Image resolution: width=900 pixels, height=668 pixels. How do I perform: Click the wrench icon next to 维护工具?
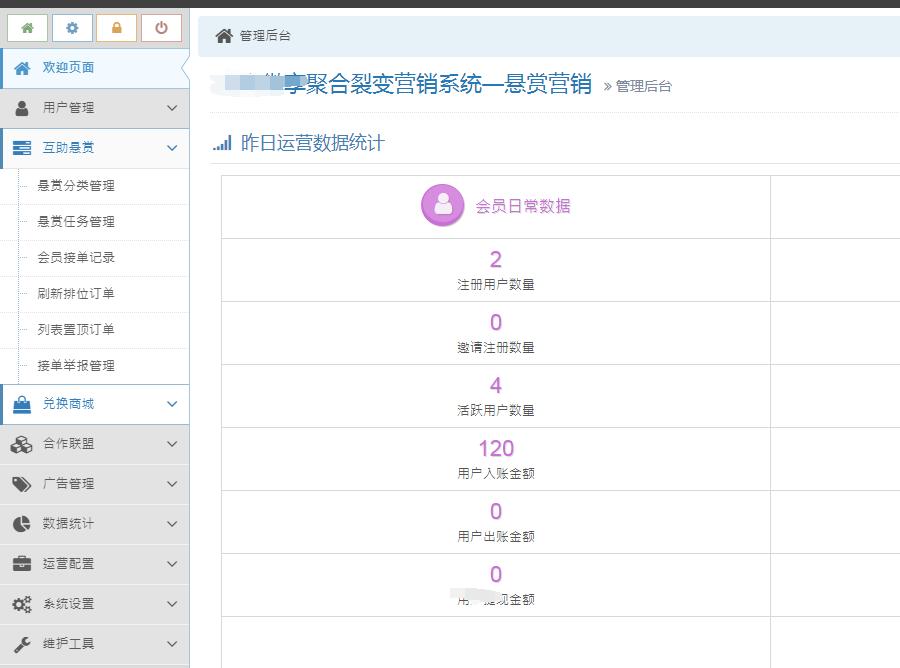click(x=22, y=644)
